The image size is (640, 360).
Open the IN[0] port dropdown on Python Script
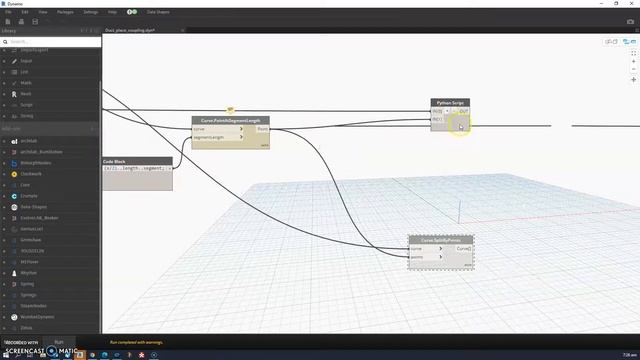click(447, 111)
